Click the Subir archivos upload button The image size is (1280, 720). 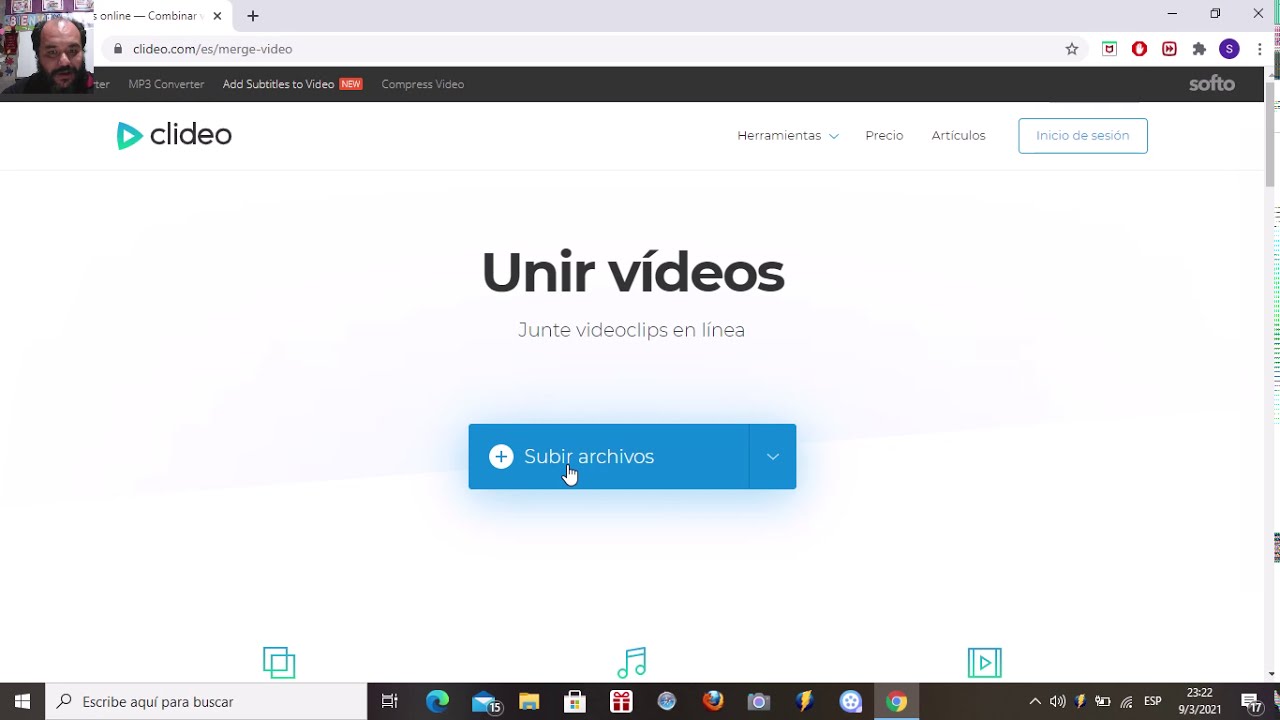tap(608, 456)
